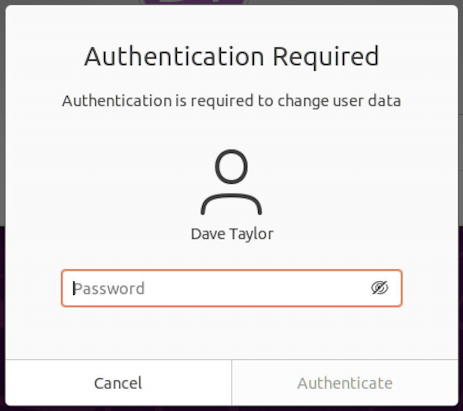Toggle password visibility with the eye icon

(x=380, y=288)
